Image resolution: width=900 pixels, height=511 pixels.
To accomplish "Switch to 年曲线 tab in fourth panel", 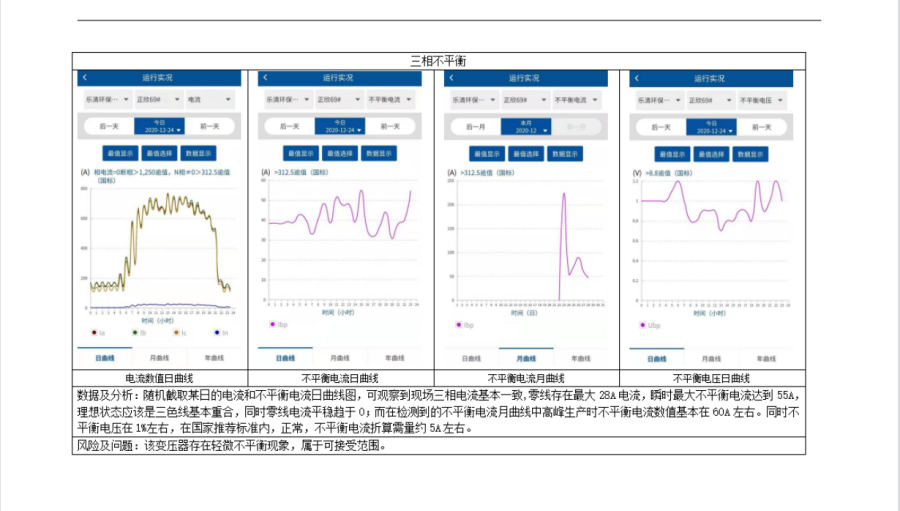I will [x=762, y=358].
